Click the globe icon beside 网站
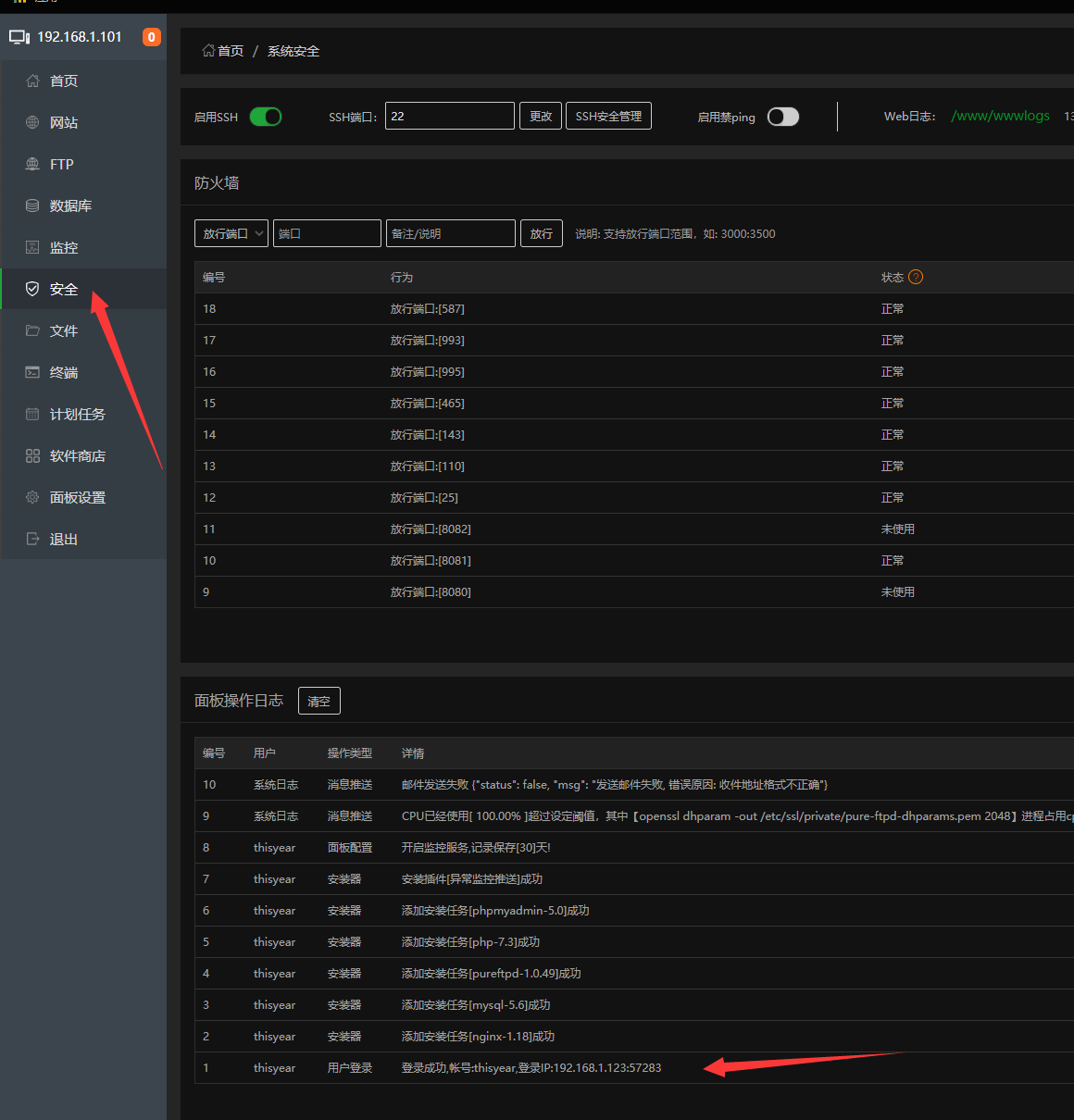This screenshot has height=1120, width=1074. [x=32, y=123]
